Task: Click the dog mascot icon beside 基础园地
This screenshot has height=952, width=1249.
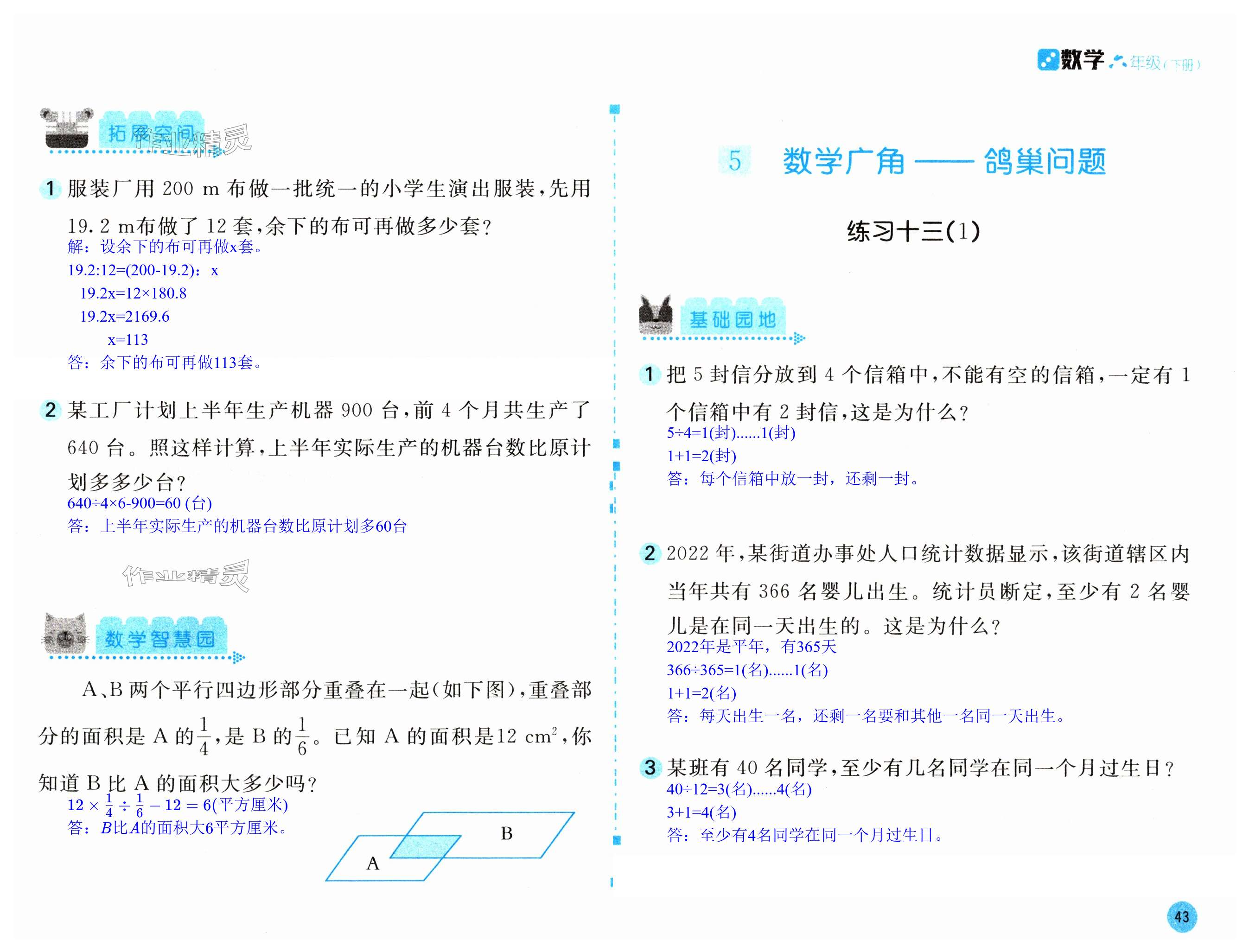Action: (x=655, y=315)
